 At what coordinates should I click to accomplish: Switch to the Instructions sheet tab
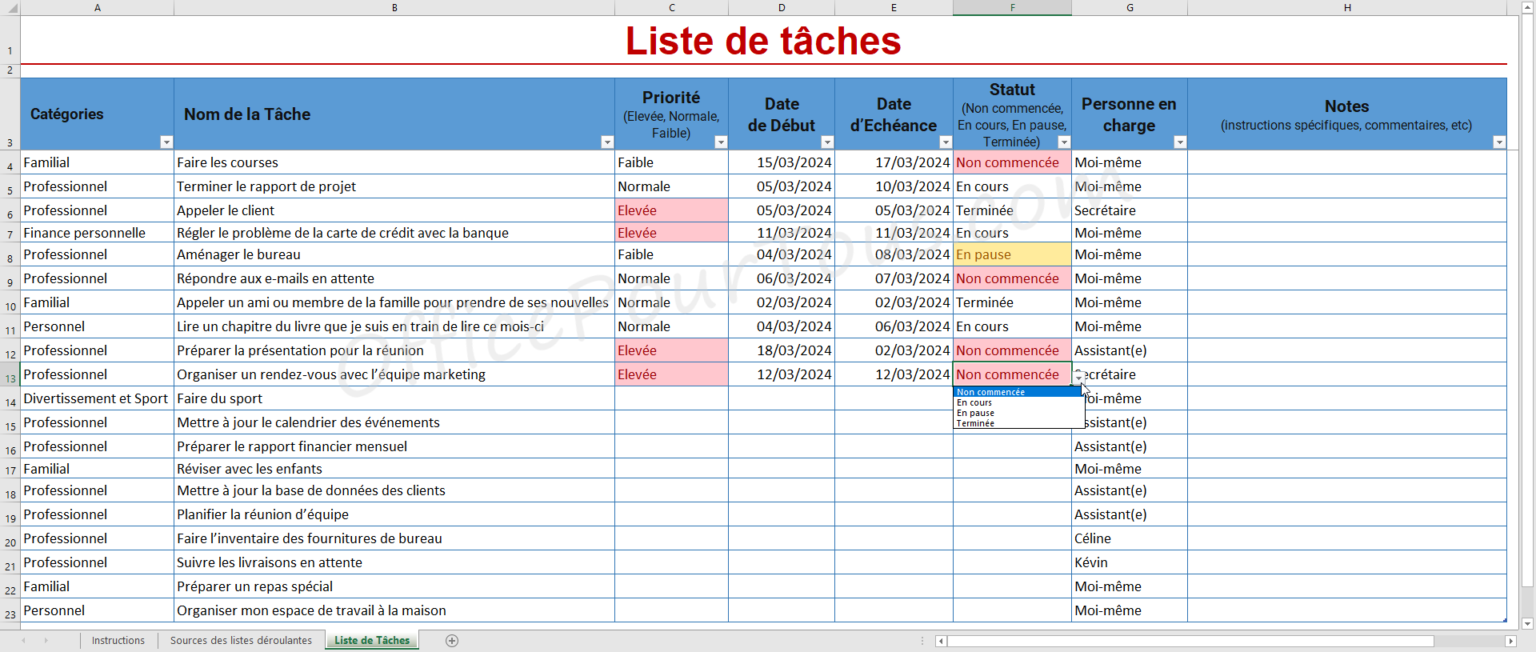point(118,640)
